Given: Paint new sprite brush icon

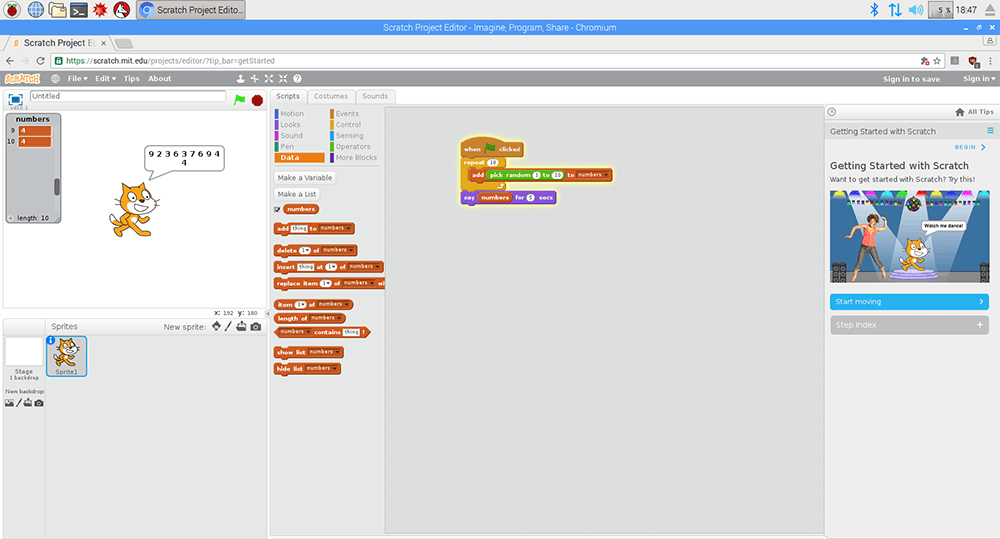Looking at the screenshot, I should coord(228,326).
